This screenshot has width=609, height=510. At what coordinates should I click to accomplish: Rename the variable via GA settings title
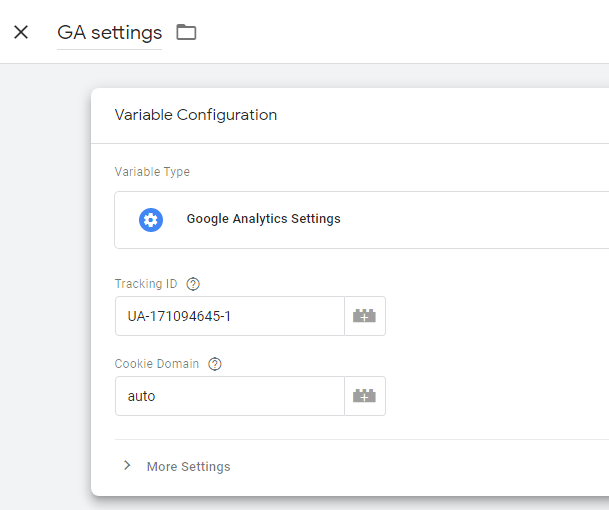pos(110,33)
